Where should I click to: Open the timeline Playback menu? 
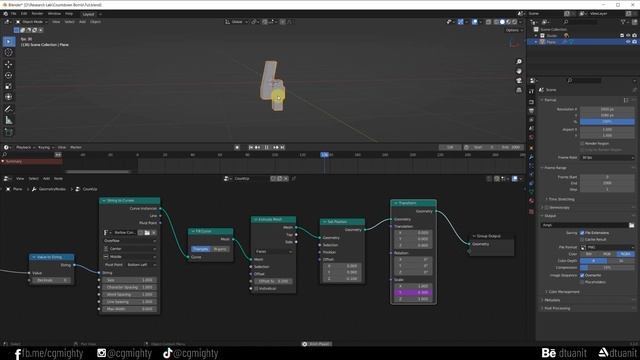click(x=25, y=147)
